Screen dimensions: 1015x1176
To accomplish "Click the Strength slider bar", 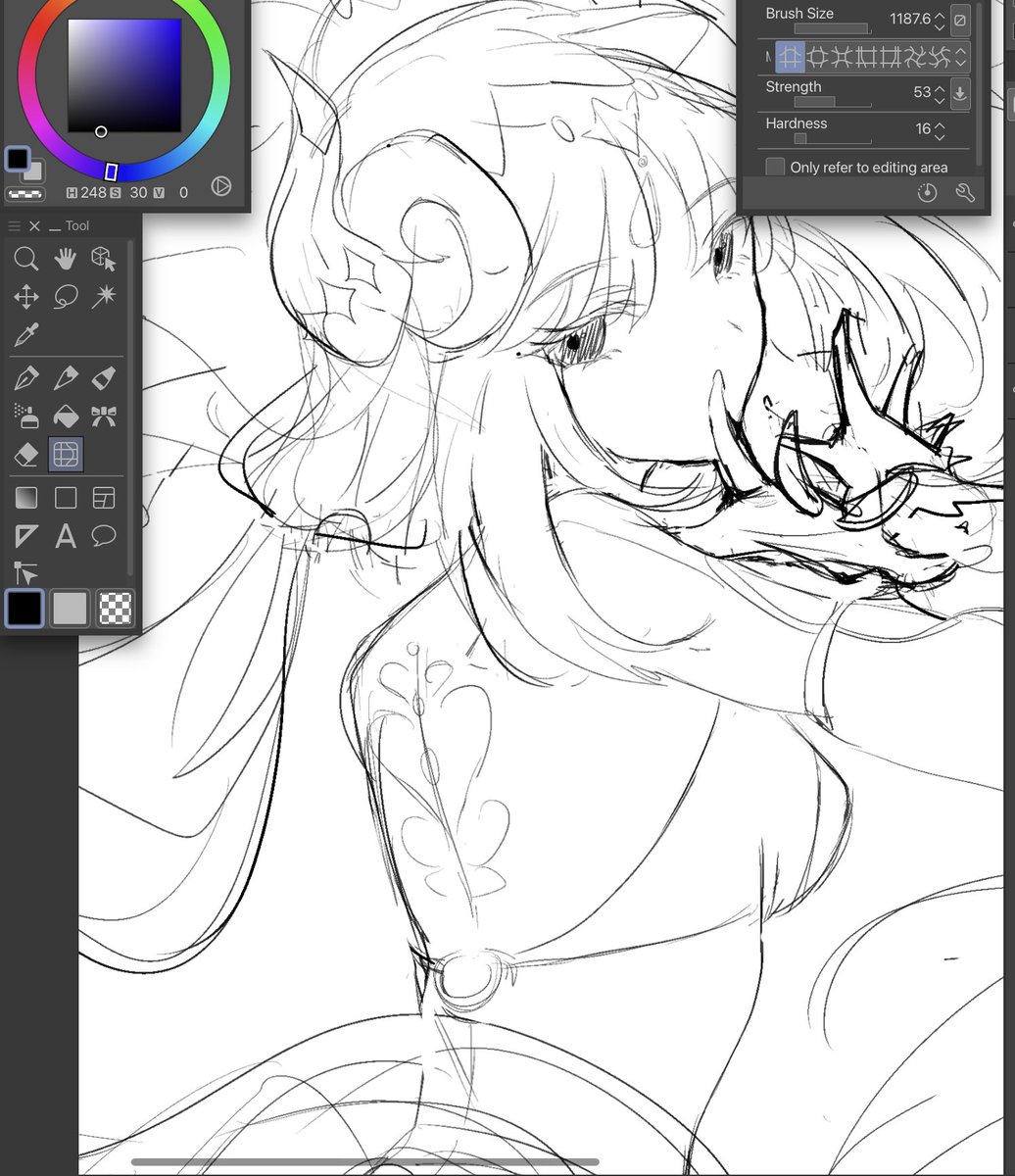I will [832, 102].
